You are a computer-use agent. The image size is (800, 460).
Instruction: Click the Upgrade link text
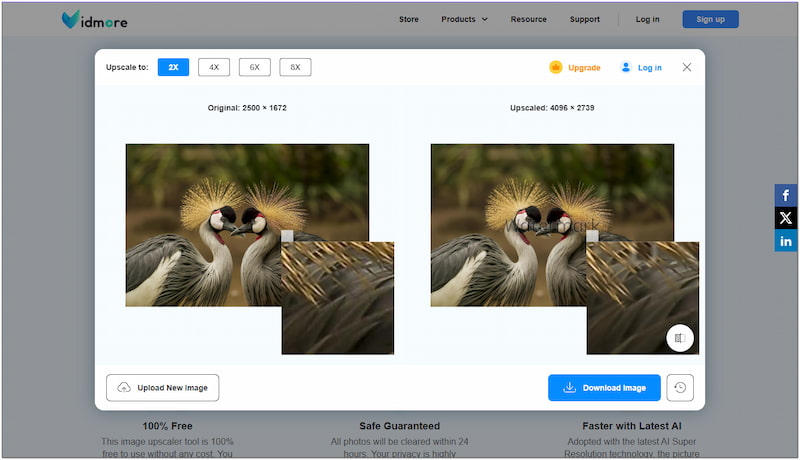pos(584,68)
